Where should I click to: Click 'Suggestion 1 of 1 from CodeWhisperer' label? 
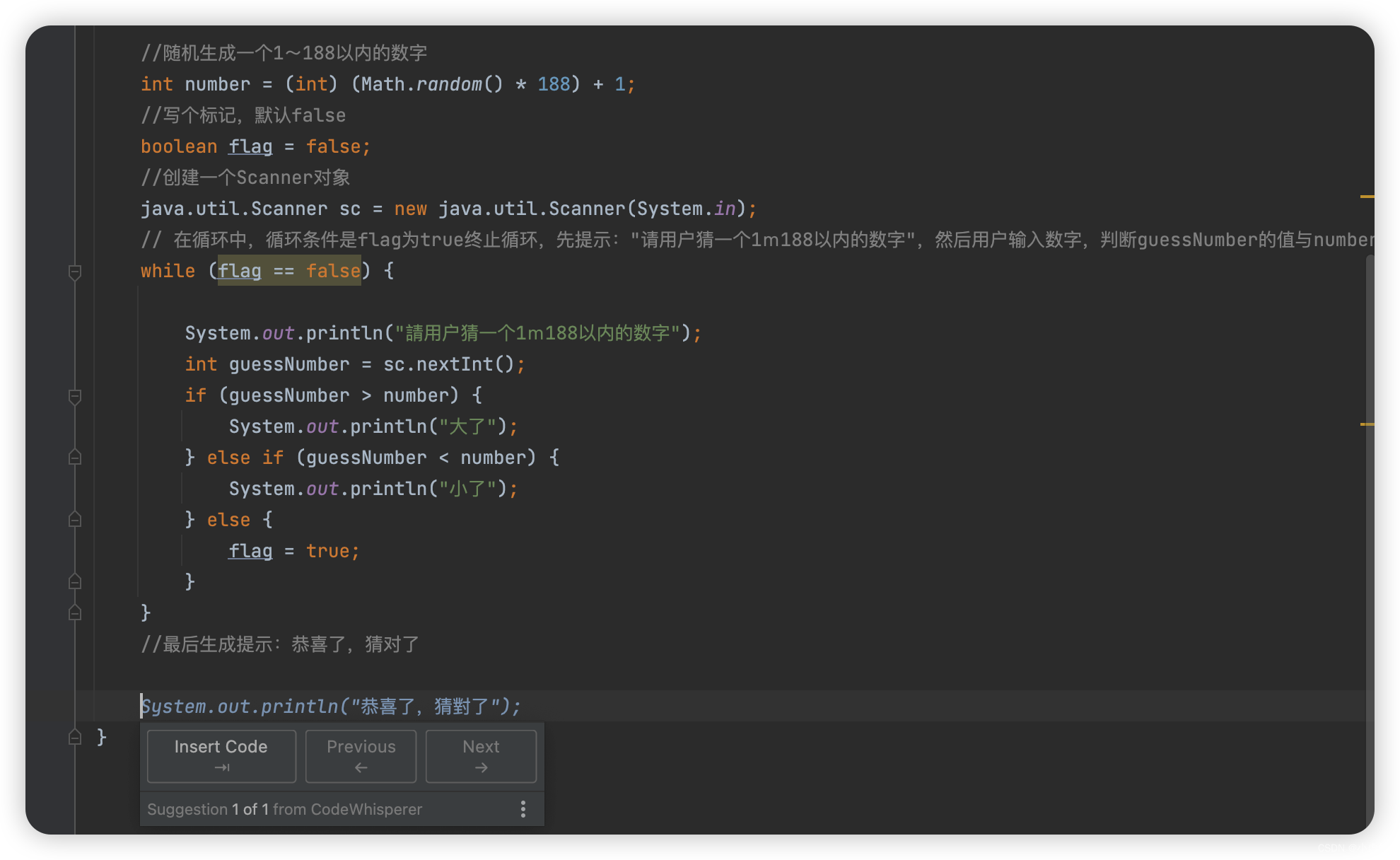pyautogui.click(x=284, y=809)
